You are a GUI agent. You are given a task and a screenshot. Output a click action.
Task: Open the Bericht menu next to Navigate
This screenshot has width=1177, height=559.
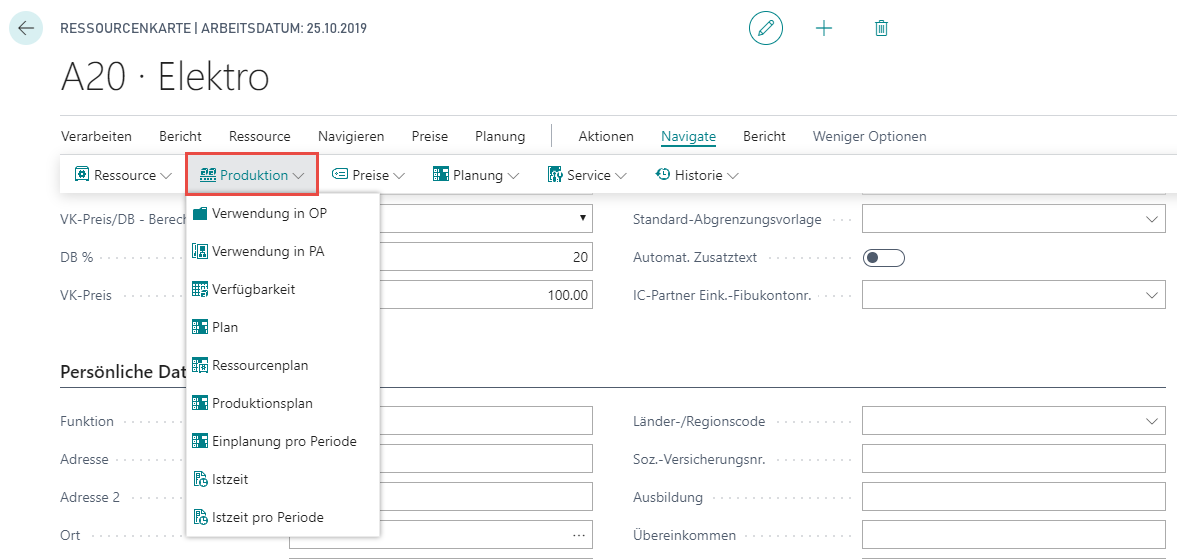tap(764, 137)
